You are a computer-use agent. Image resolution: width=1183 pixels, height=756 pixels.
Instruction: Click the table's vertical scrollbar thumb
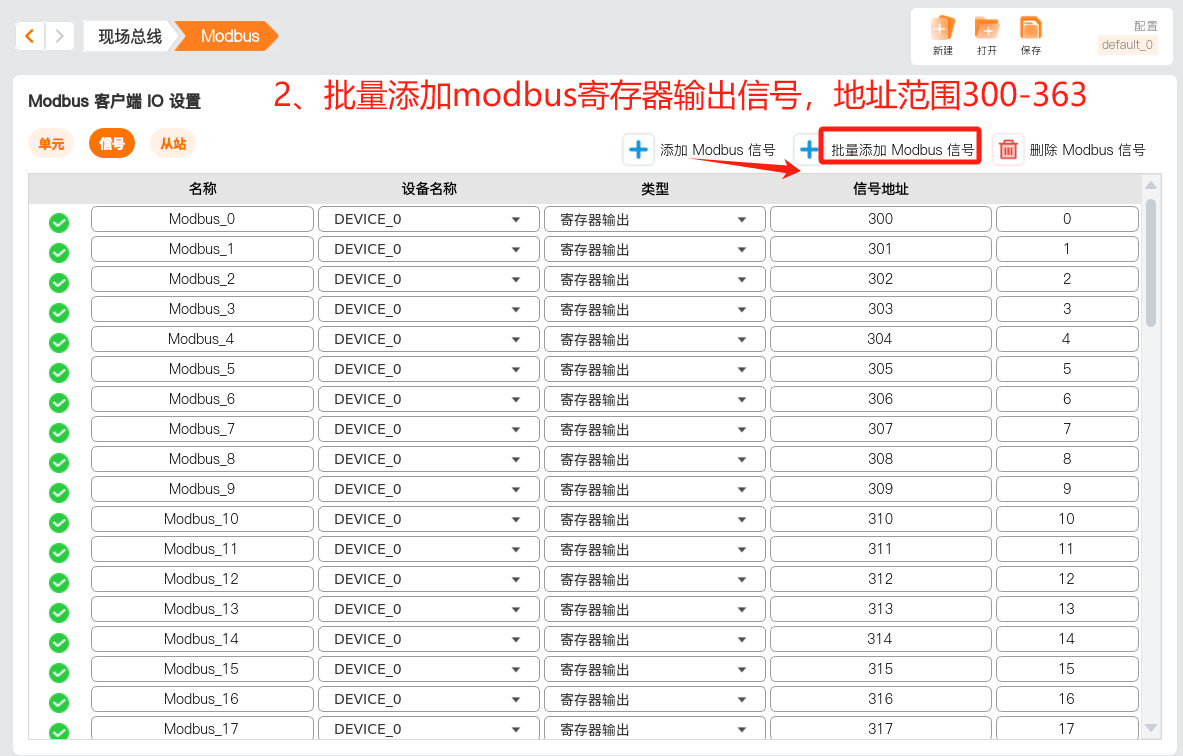1151,263
